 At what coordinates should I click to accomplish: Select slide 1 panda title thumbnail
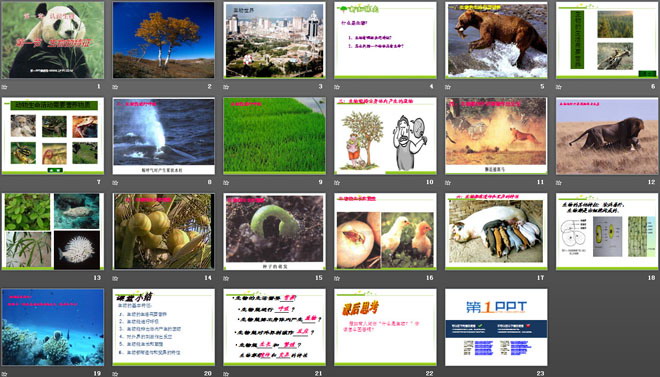tap(53, 40)
